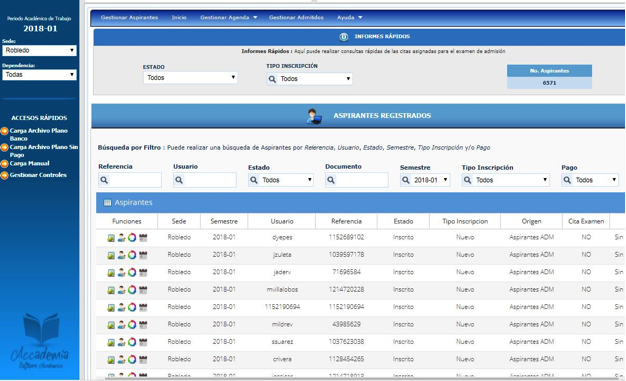This screenshot has height=381, width=626.
Task: Open the Ayuda menu
Action: point(349,18)
